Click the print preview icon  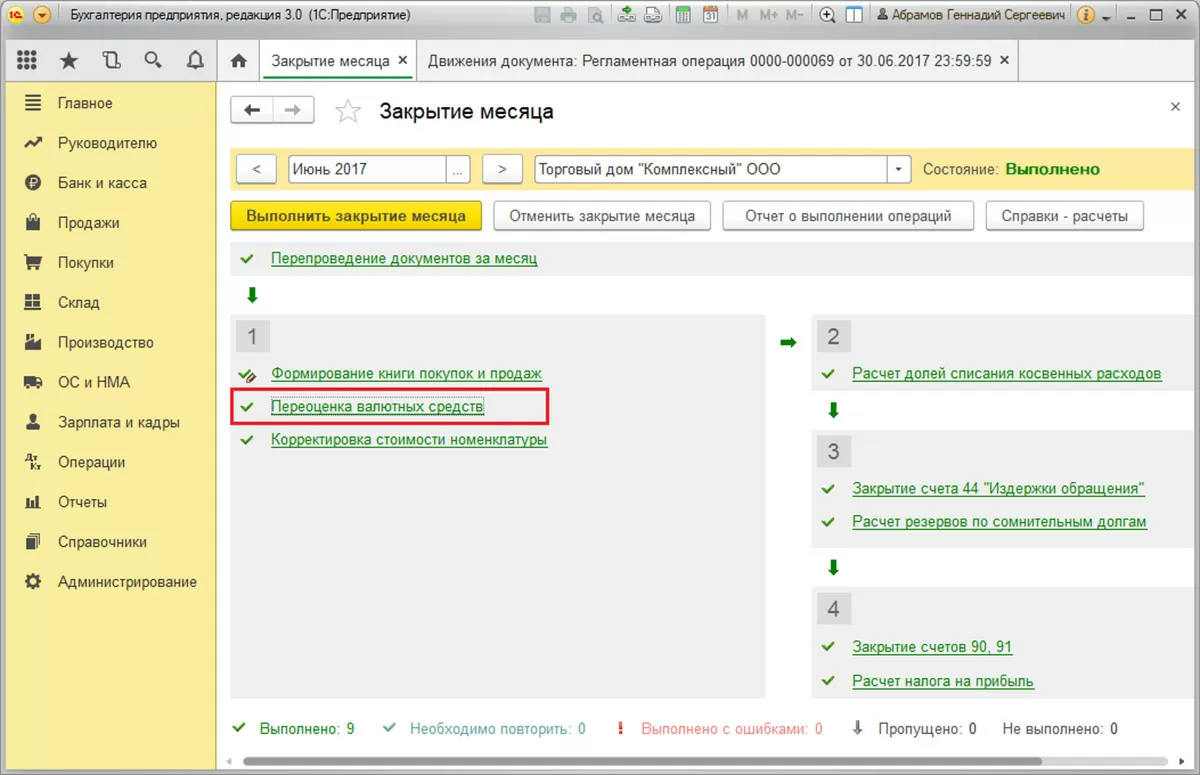point(596,16)
